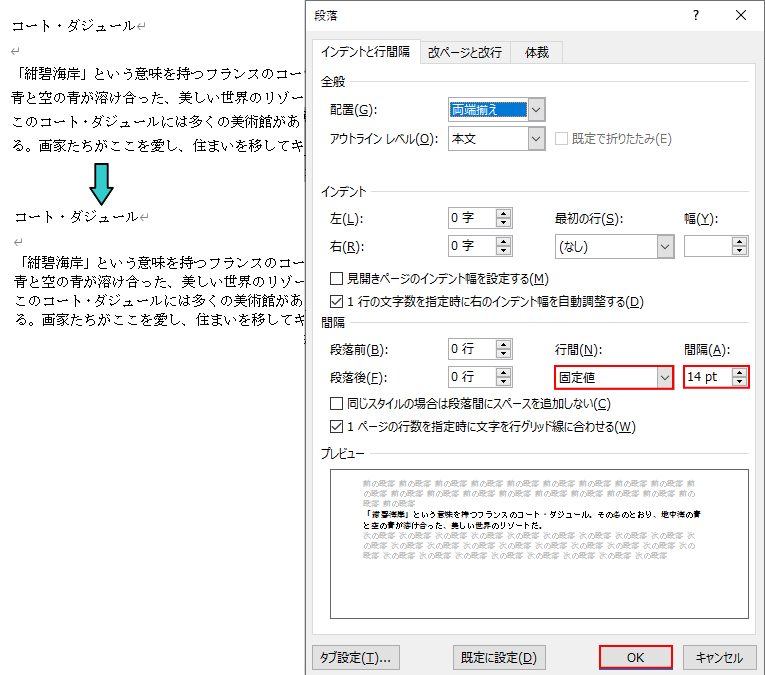Click the lower コート・ダジュール heading text

(x=76, y=217)
